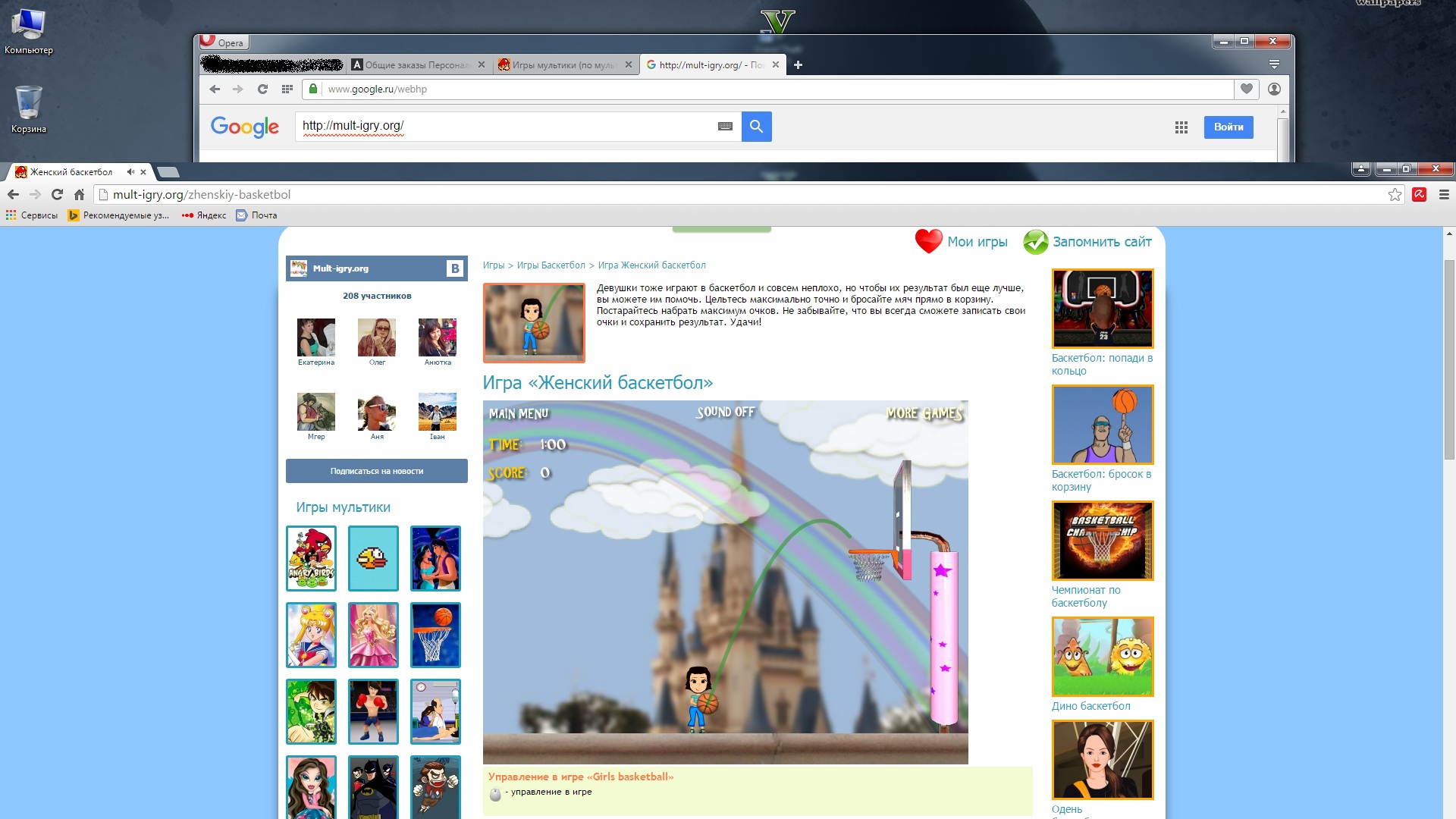Click Подписаться на новости button
The image size is (1456, 819).
click(x=377, y=471)
